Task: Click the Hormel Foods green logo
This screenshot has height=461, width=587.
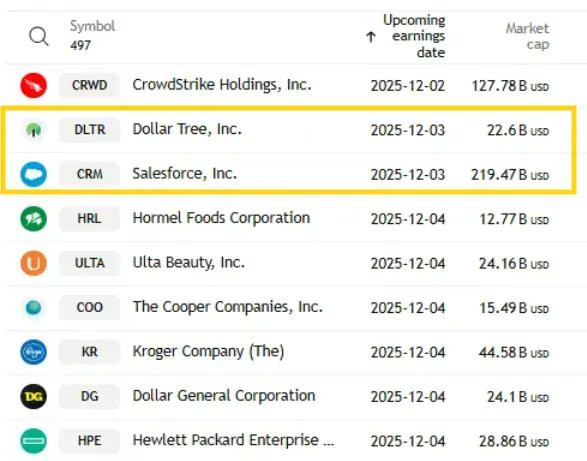Action: click(34, 219)
